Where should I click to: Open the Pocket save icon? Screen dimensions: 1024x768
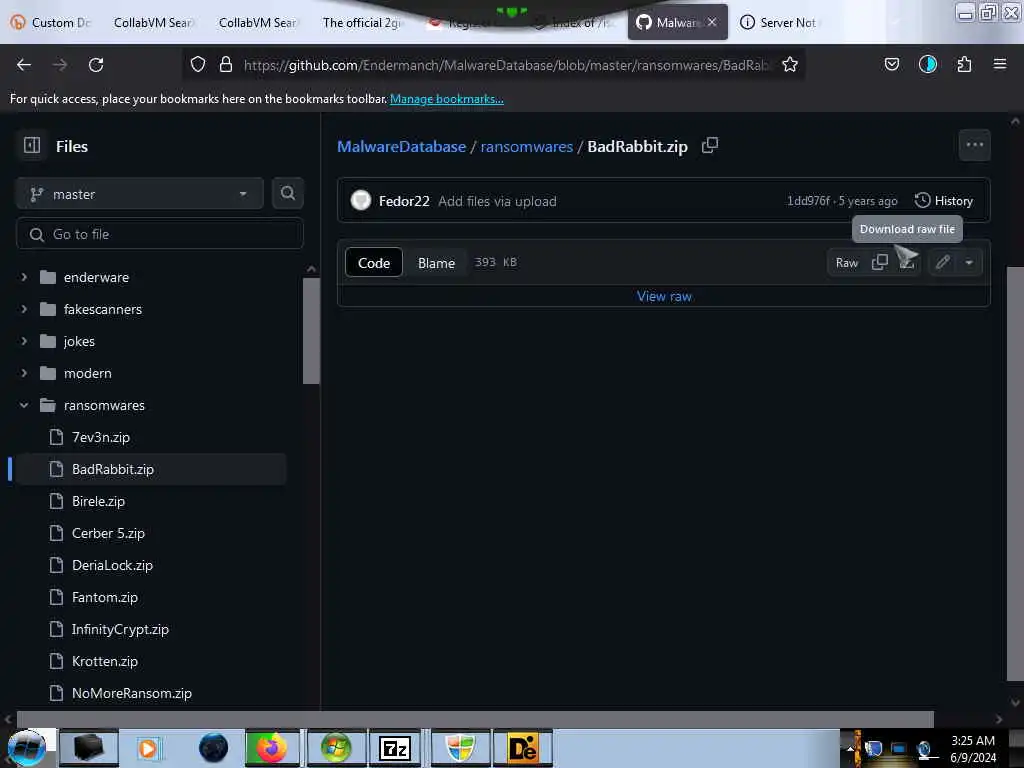(x=891, y=64)
